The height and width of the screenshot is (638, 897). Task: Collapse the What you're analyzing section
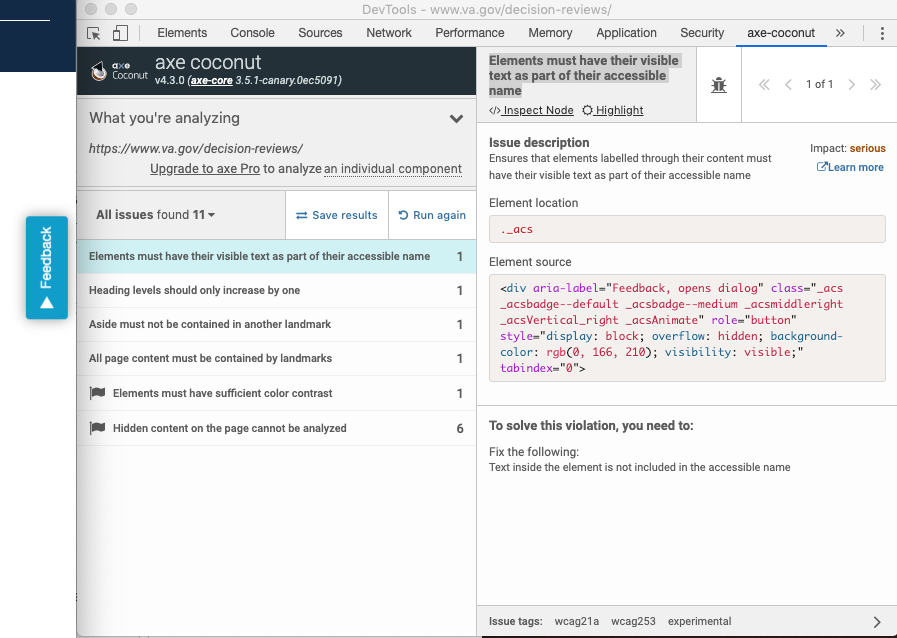[x=456, y=118]
